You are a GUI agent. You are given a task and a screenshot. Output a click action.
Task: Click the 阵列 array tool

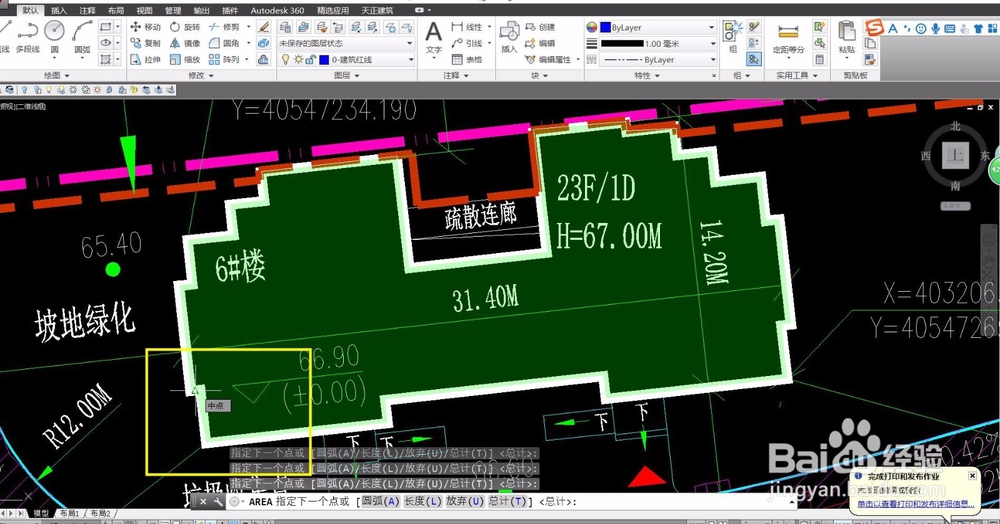coord(224,59)
